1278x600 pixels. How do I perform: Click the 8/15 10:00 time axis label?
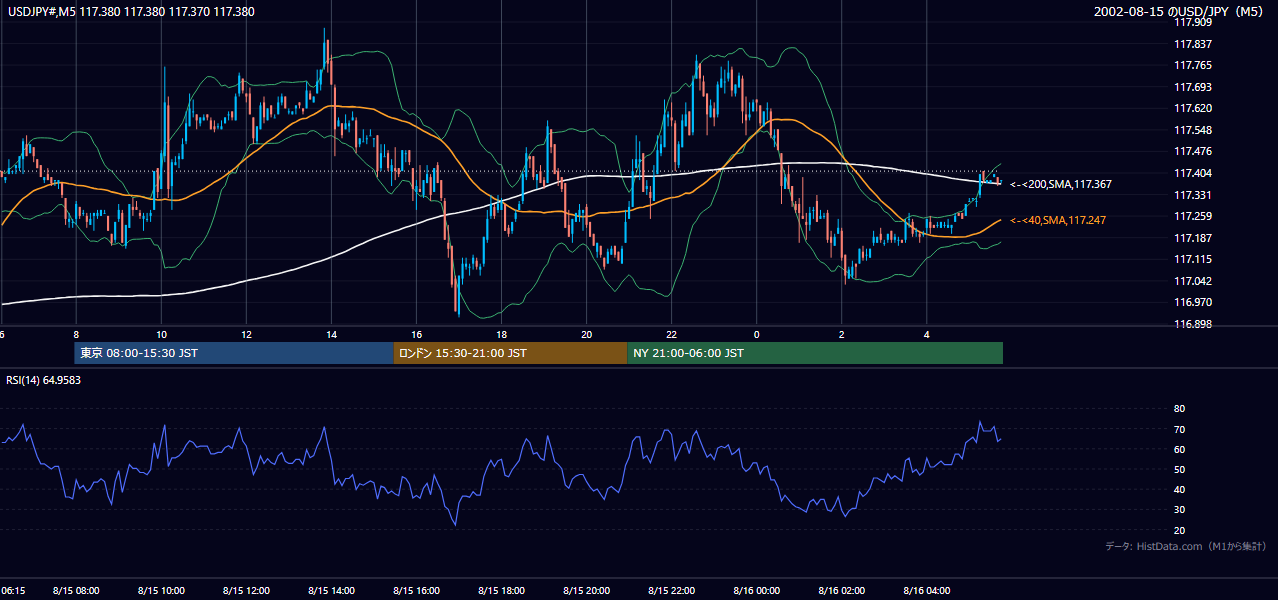160,591
